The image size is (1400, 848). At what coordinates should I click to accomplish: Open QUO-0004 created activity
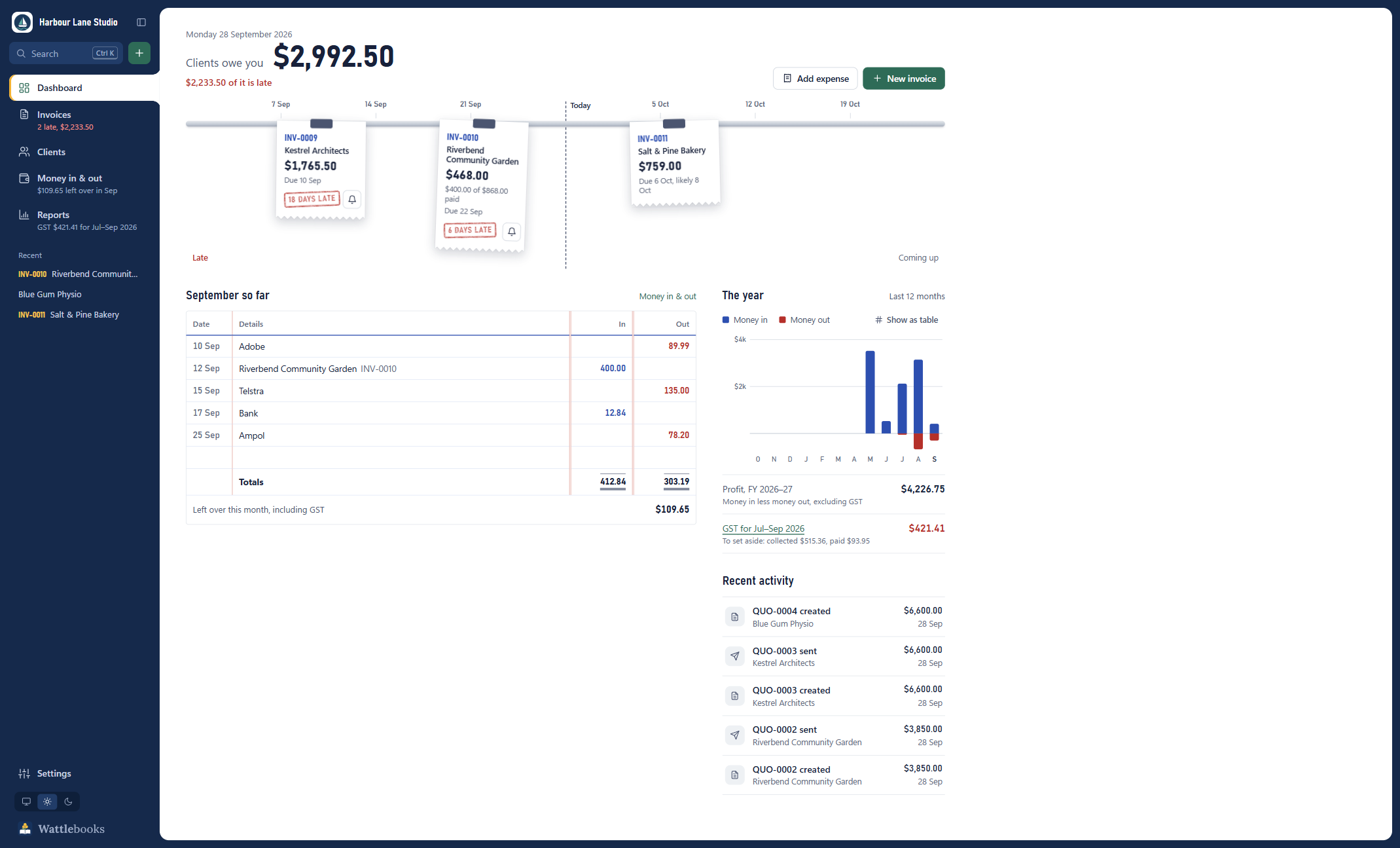833,617
